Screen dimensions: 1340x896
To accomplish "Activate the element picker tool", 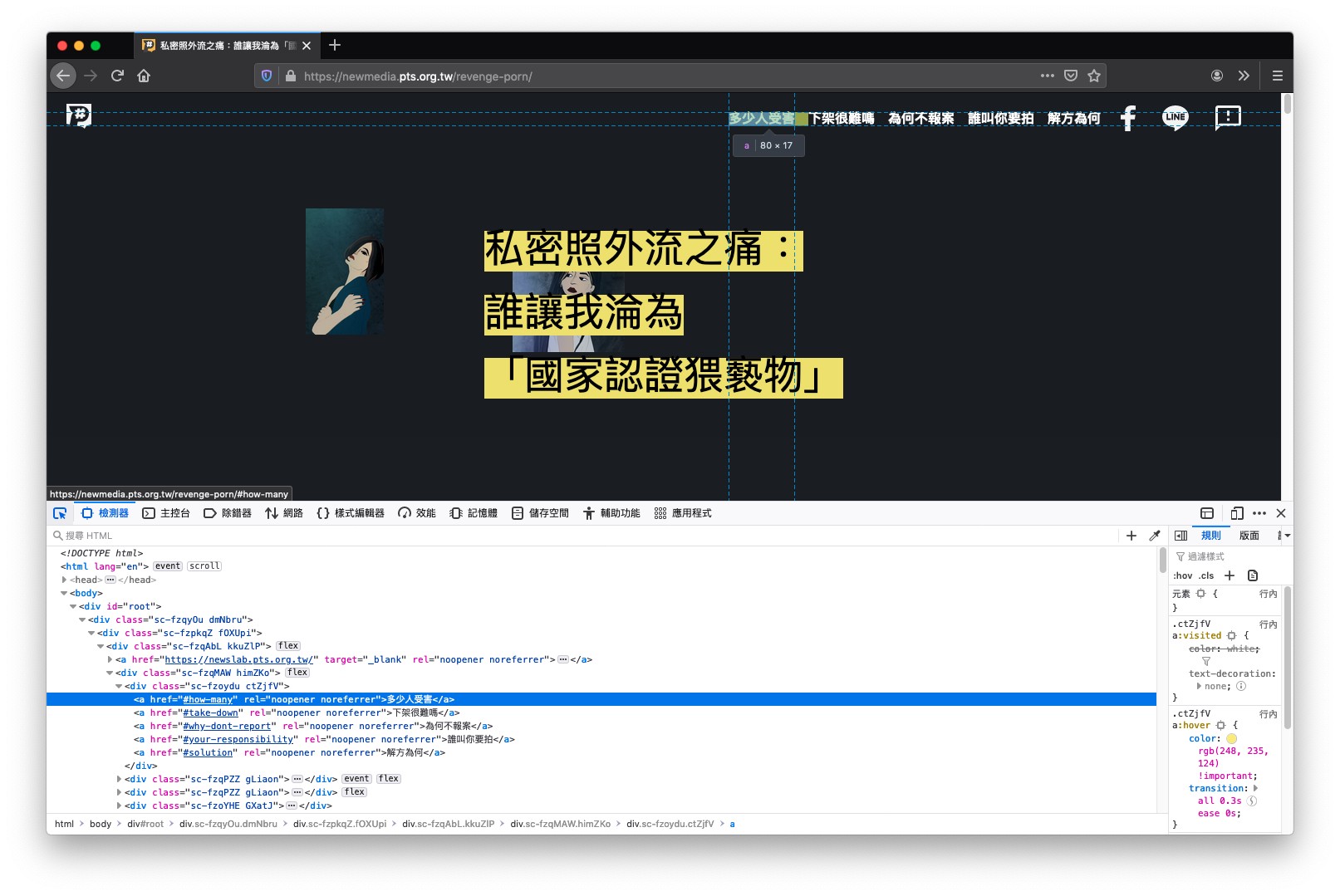I will pos(60,513).
